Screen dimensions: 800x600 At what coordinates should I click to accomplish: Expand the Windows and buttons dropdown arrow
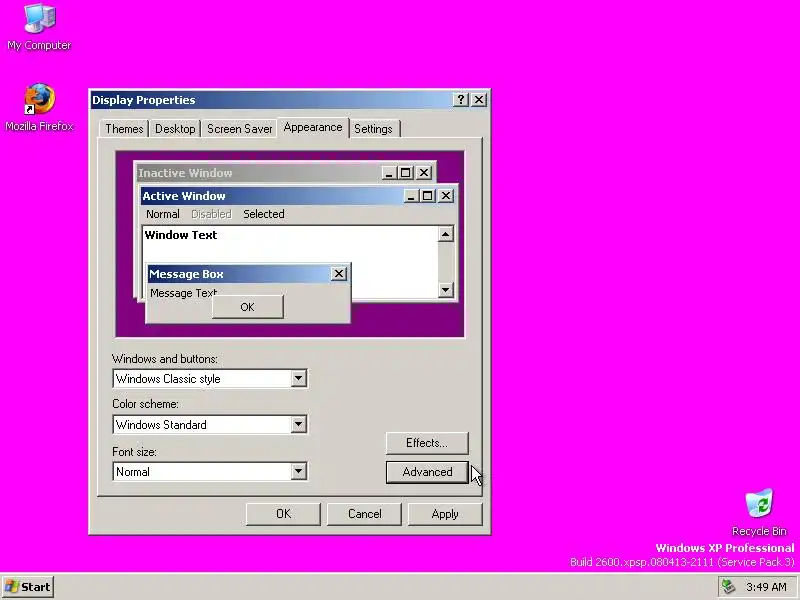298,379
